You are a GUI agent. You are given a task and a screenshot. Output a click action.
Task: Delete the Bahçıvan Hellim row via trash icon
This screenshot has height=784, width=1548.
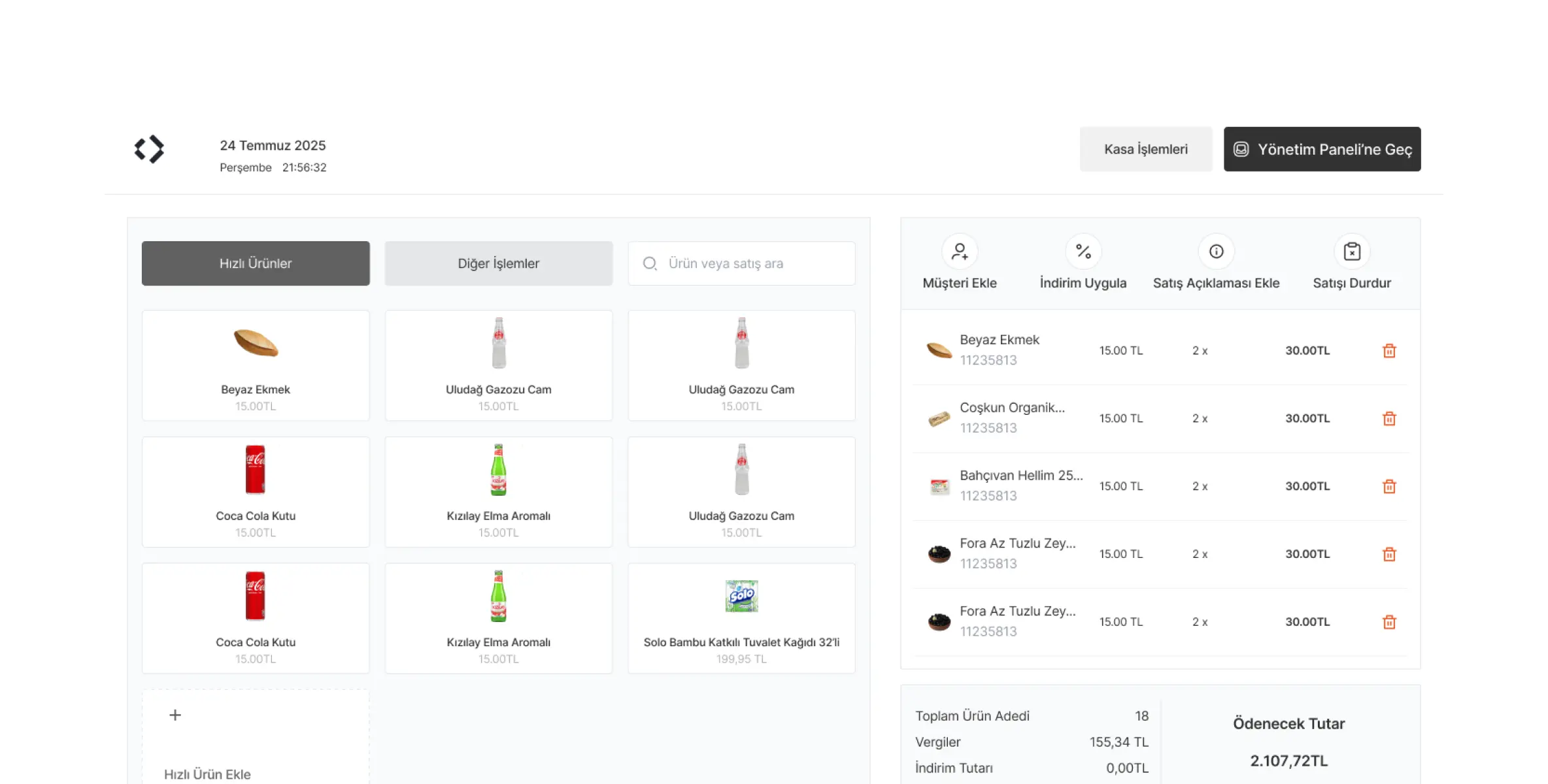pyautogui.click(x=1389, y=487)
